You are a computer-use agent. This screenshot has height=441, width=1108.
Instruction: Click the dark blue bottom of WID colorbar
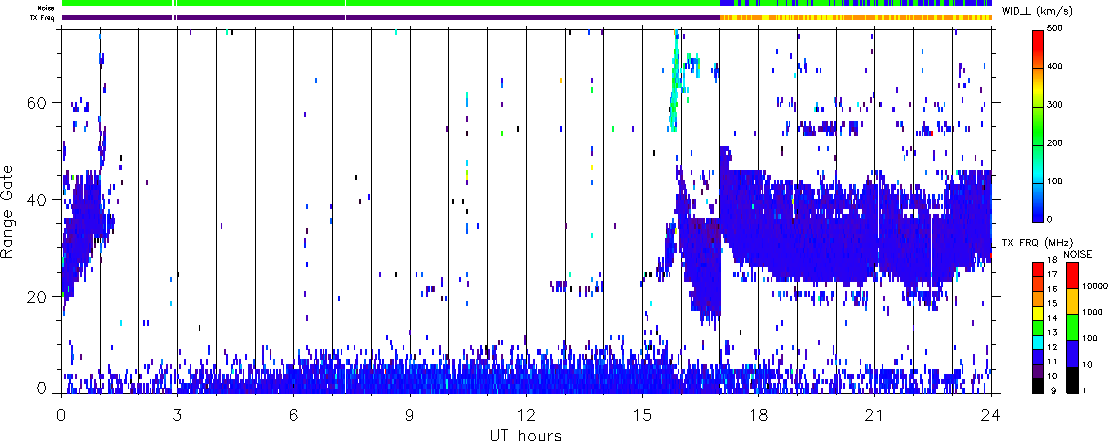pos(1037,203)
